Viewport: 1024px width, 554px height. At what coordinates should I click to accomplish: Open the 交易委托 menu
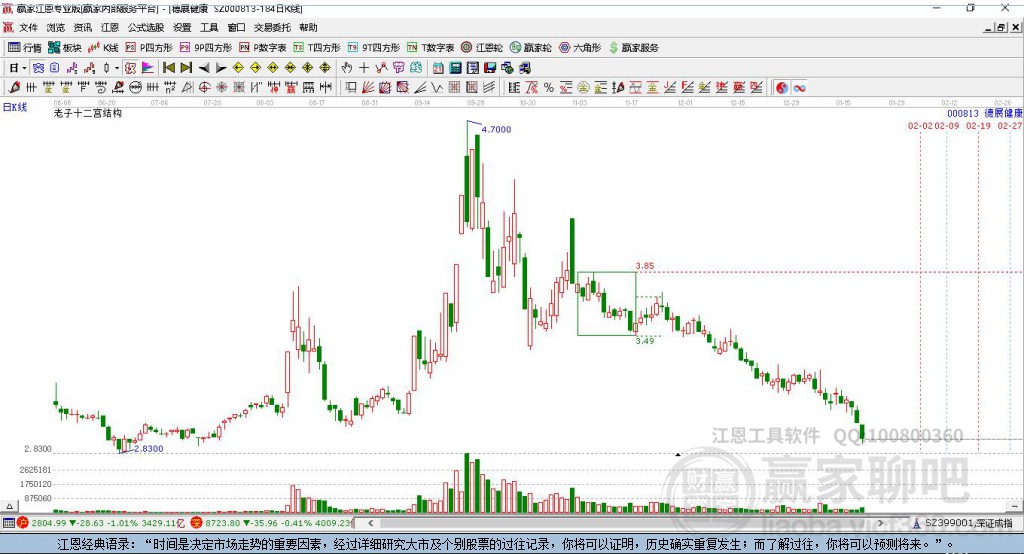[272, 27]
